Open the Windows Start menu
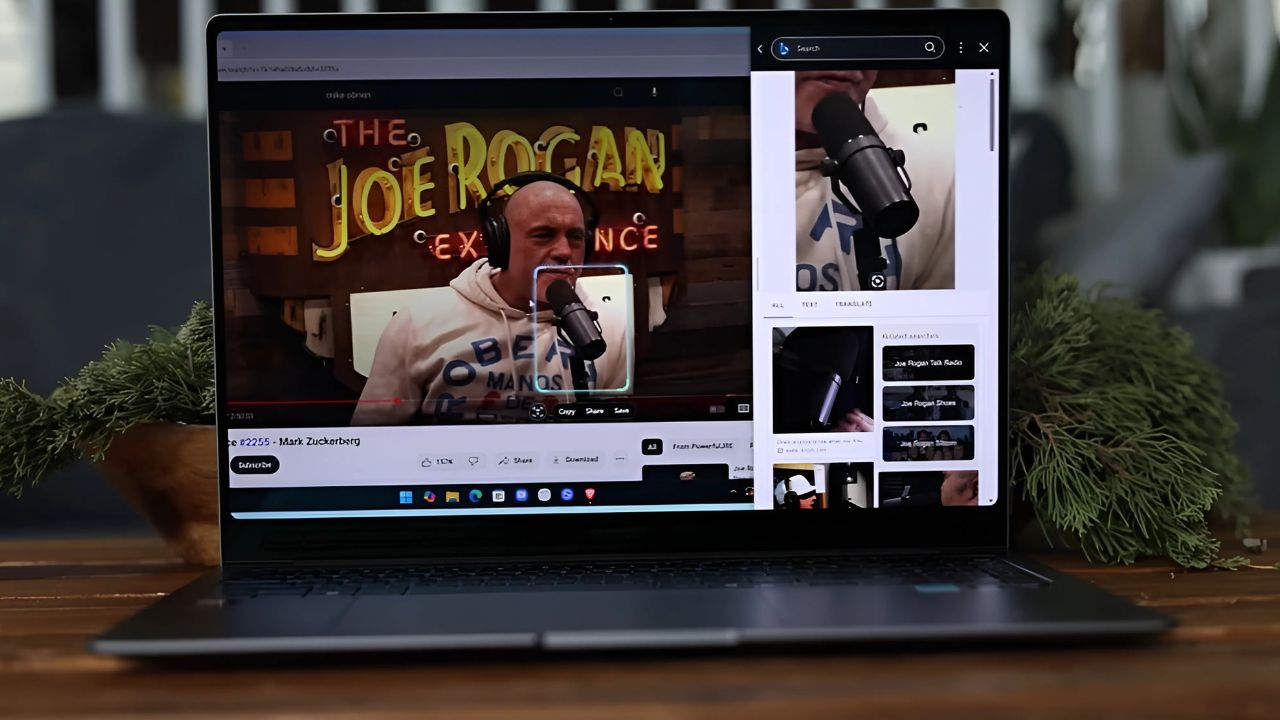Image resolution: width=1280 pixels, height=720 pixels. click(x=406, y=496)
